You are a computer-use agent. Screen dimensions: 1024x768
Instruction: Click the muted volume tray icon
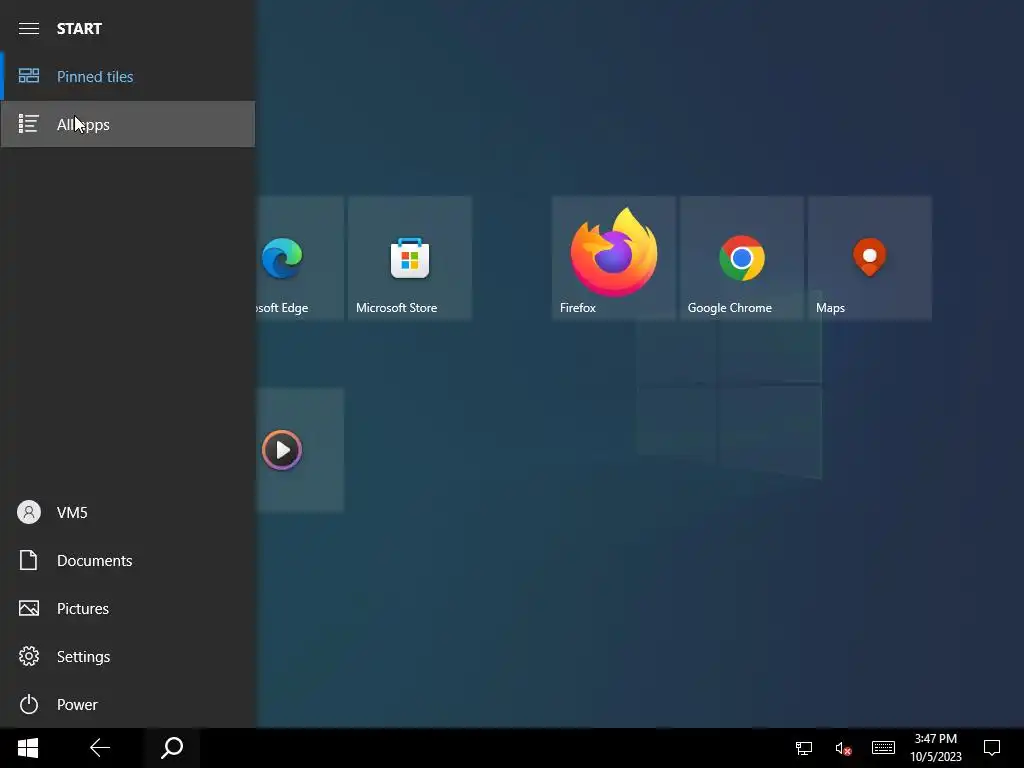(x=843, y=748)
